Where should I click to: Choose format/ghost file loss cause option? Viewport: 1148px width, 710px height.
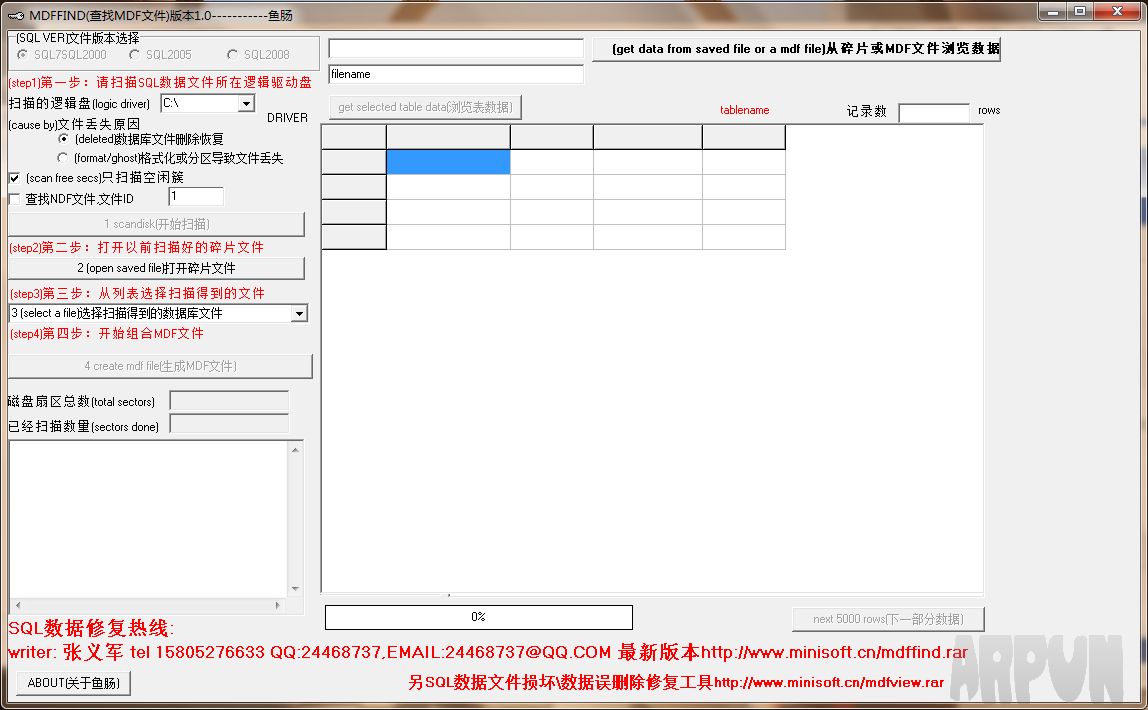click(62, 158)
